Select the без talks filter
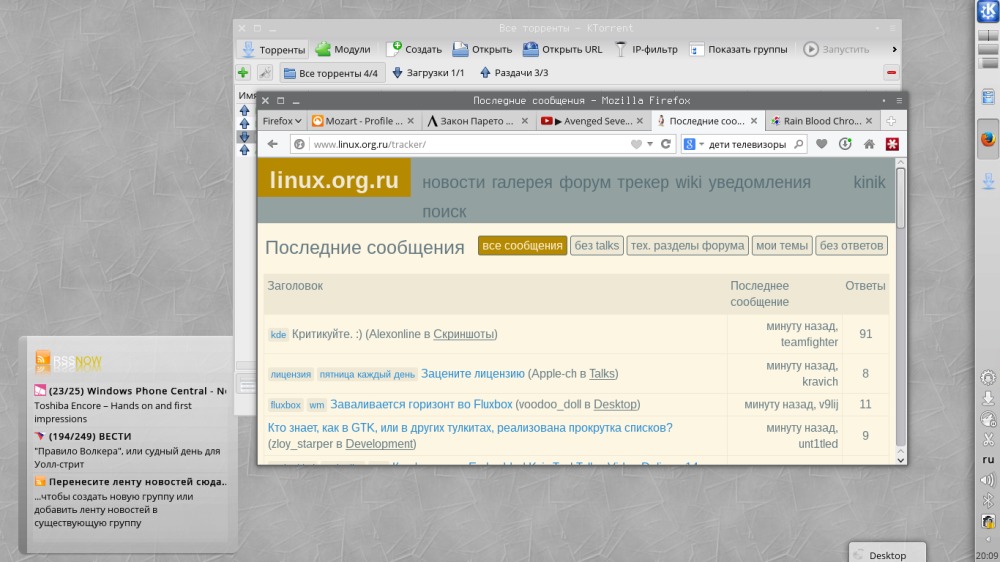The image size is (1000, 562). coord(596,246)
